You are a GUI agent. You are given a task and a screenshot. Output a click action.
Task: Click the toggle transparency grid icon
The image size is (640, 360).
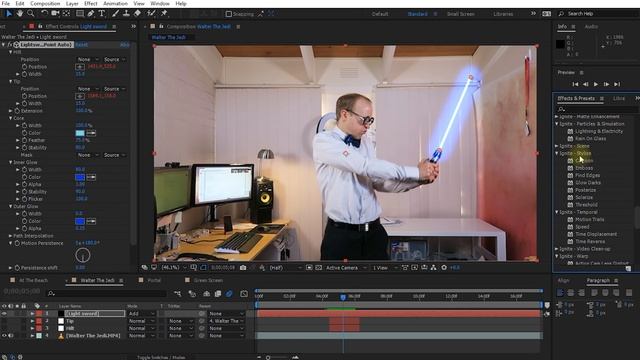click(319, 268)
